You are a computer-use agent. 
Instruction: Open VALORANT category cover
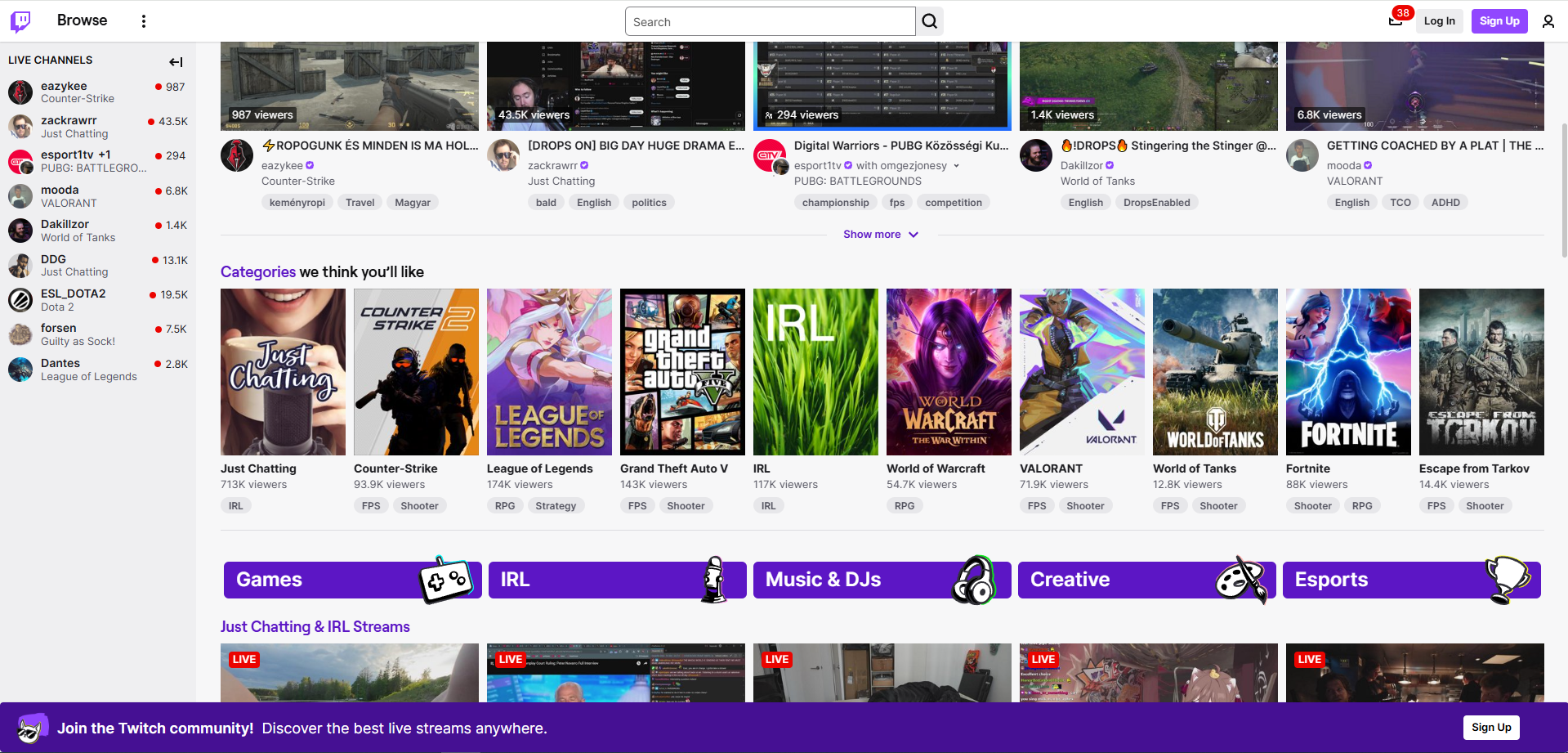tap(1082, 372)
